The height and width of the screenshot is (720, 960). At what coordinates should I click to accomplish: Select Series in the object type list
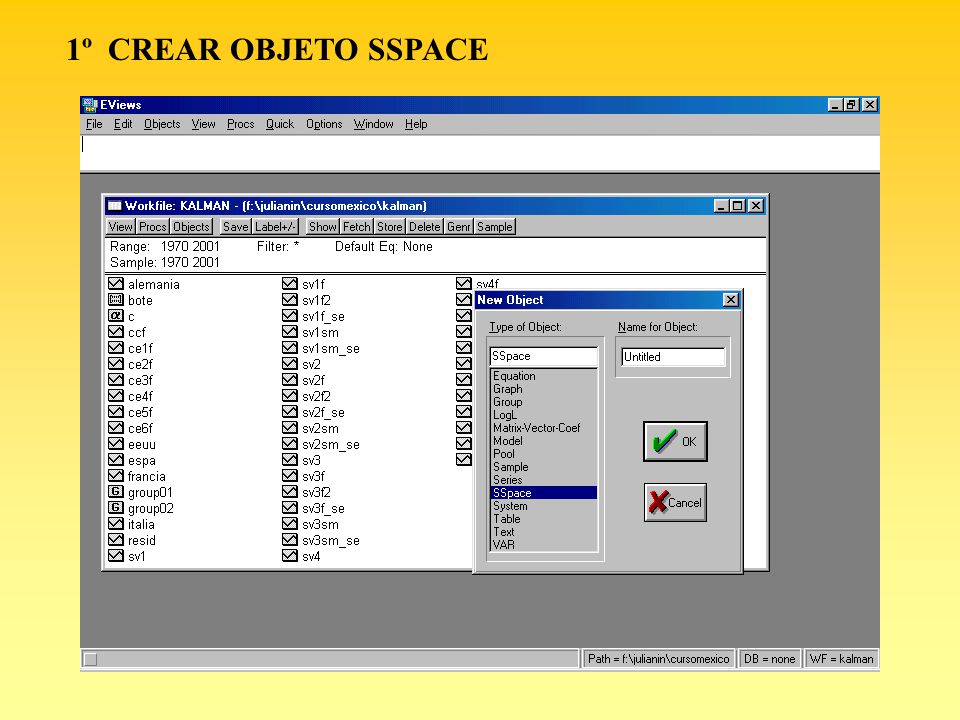(x=544, y=480)
